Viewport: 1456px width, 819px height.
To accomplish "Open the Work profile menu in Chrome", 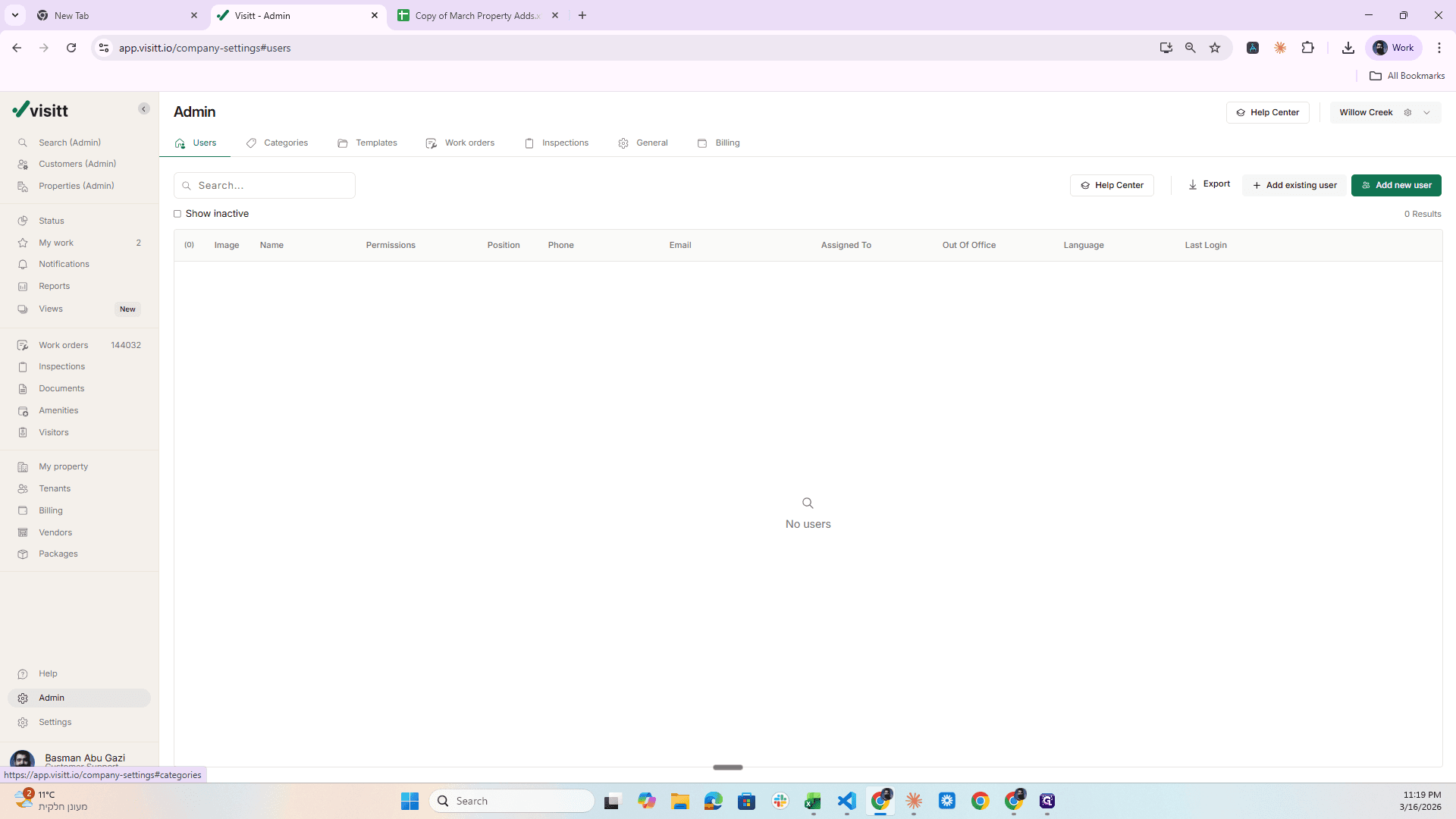I will pyautogui.click(x=1393, y=48).
